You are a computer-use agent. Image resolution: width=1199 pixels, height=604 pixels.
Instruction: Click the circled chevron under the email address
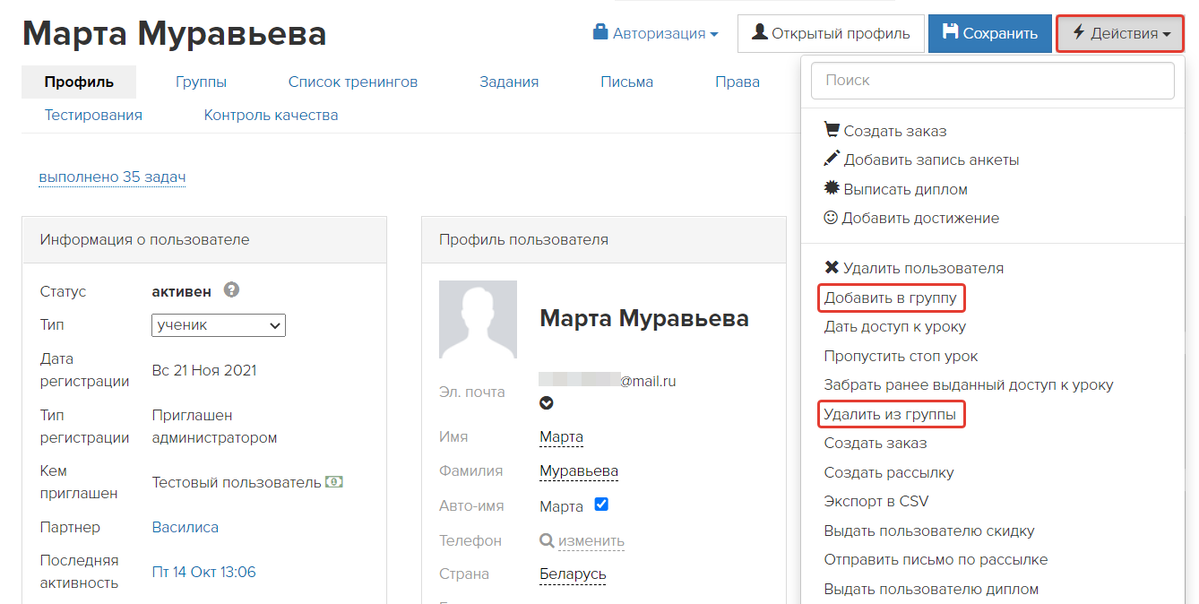(x=546, y=403)
